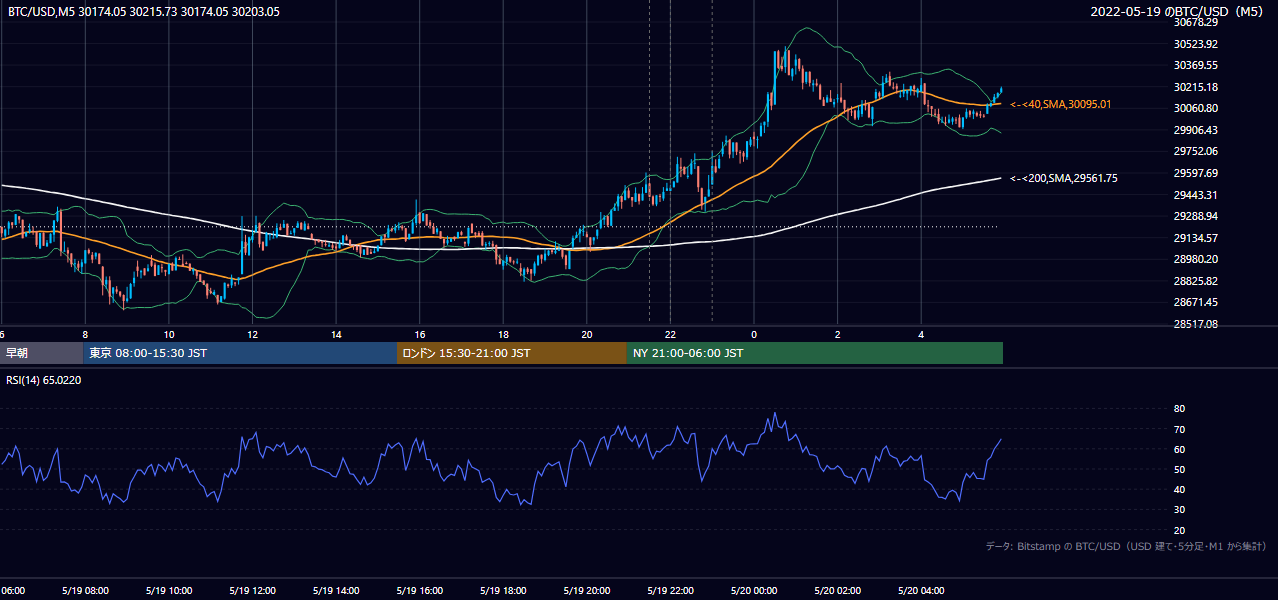Click the bottom date label 5/19 14:00
The width and height of the screenshot is (1278, 600).
pos(336,591)
